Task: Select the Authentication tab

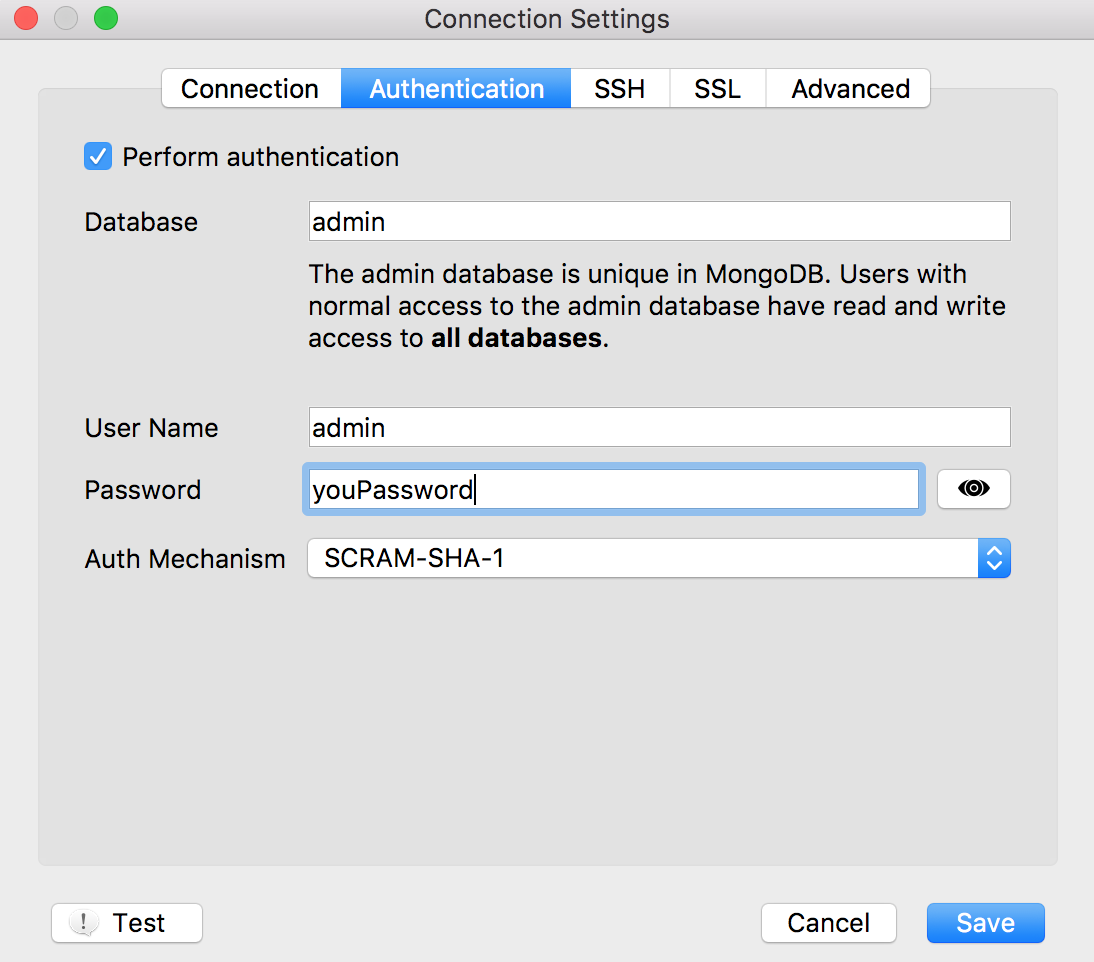Action: (x=456, y=88)
